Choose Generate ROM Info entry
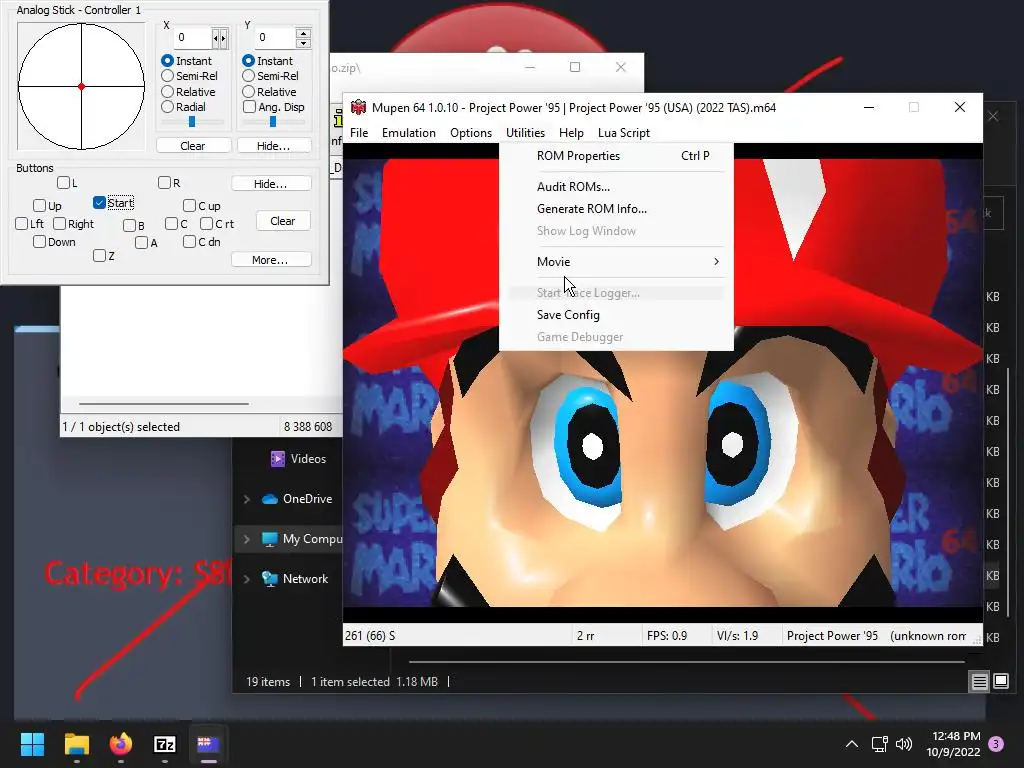This screenshot has height=768, width=1024. [616, 208]
